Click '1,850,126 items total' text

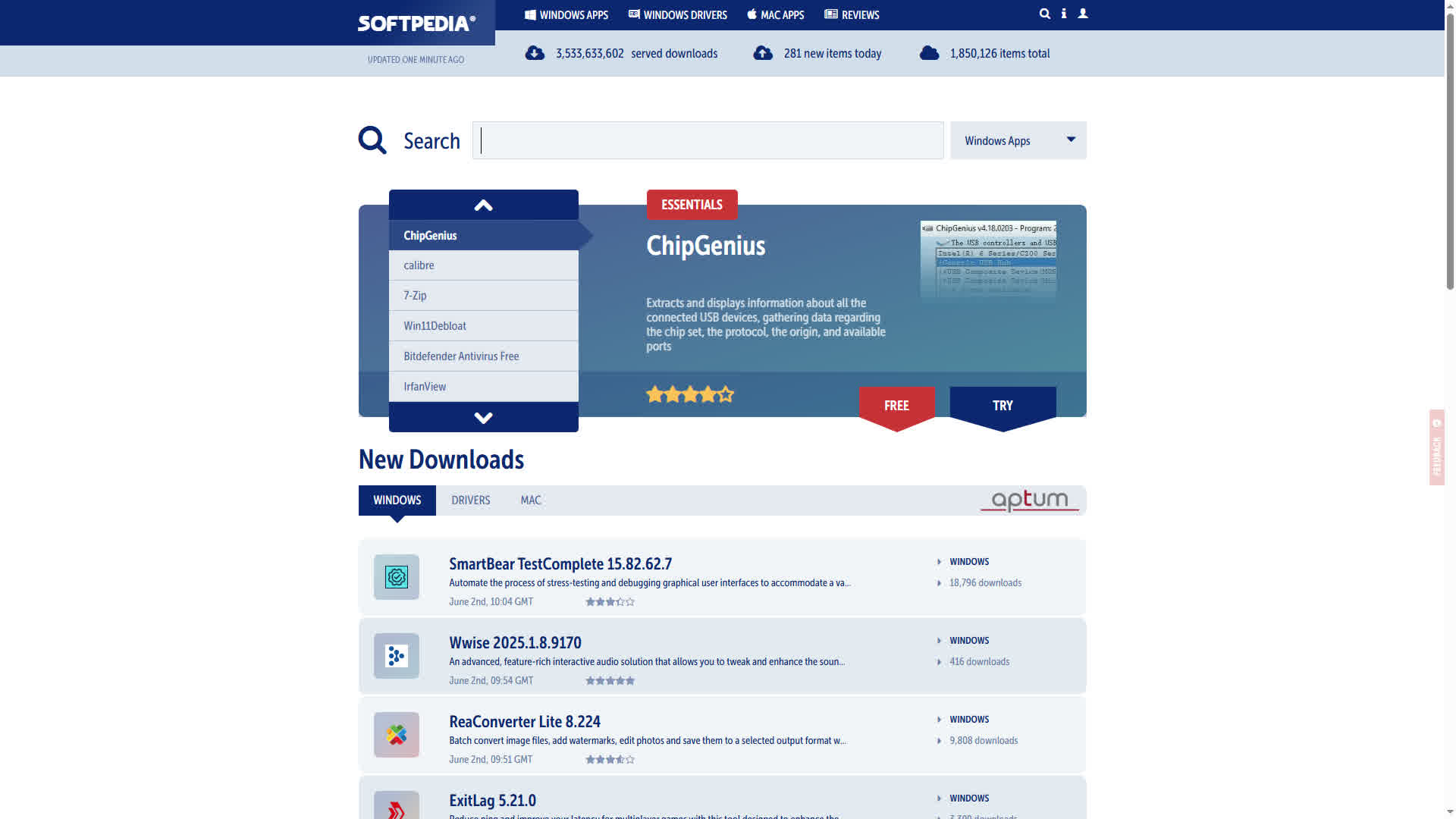(x=999, y=53)
